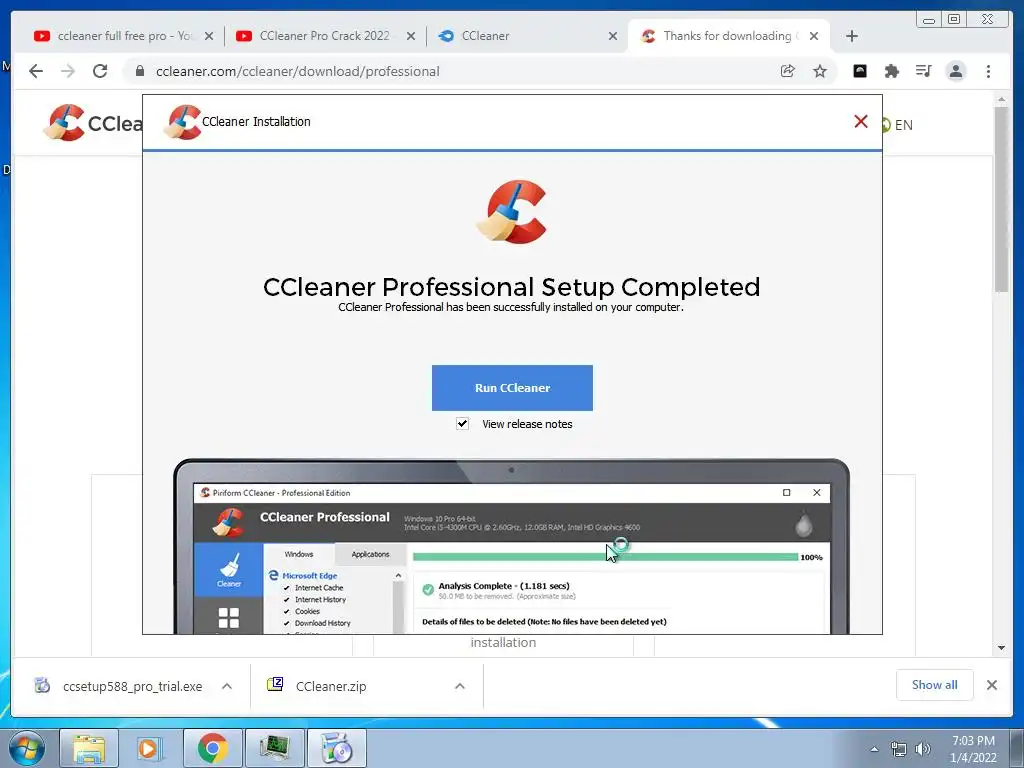Click the volume speaker tray icon
Viewport: 1024px width, 768px height.
point(923,749)
